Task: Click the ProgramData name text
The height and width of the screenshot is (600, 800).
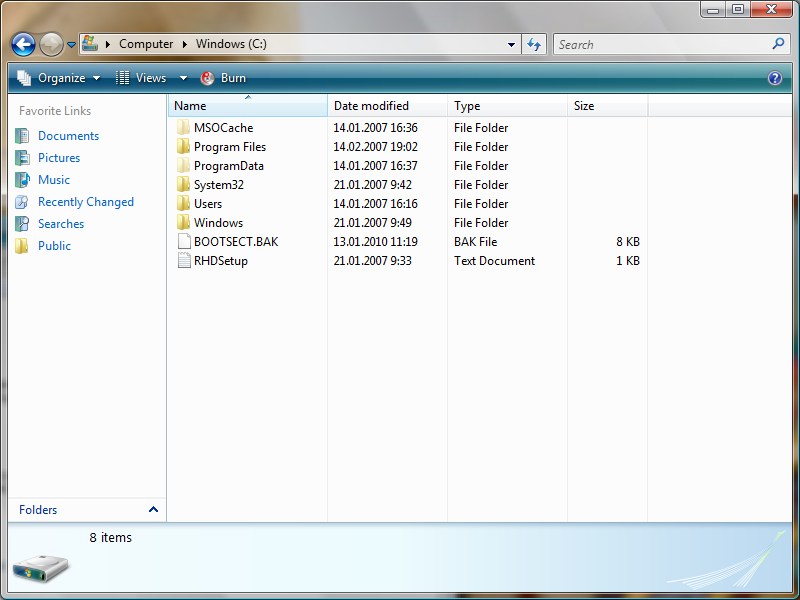Action: pyautogui.click(x=229, y=166)
